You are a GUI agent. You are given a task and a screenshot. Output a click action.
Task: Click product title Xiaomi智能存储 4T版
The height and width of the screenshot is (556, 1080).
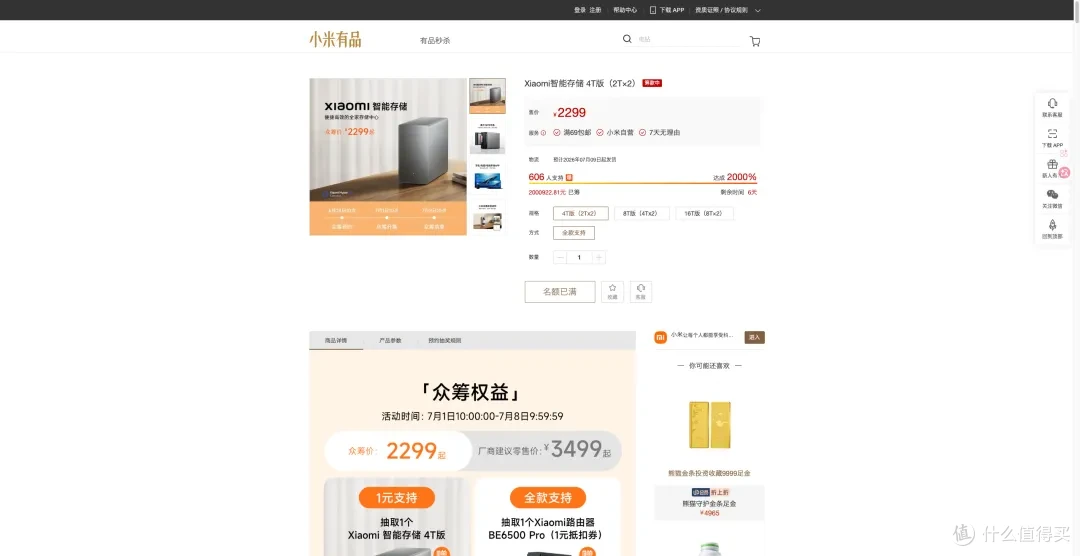[x=580, y=83]
